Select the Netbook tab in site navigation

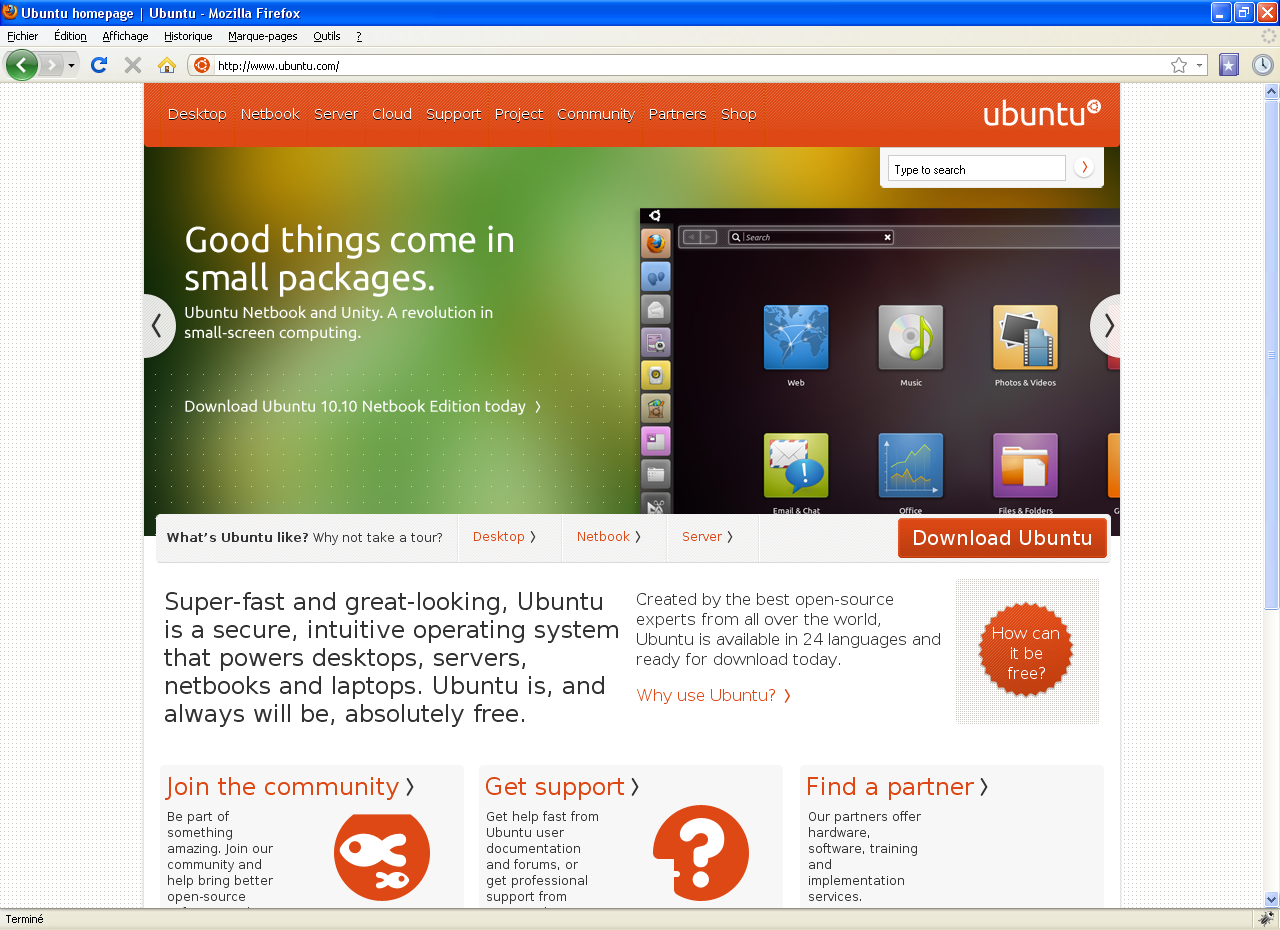point(270,114)
